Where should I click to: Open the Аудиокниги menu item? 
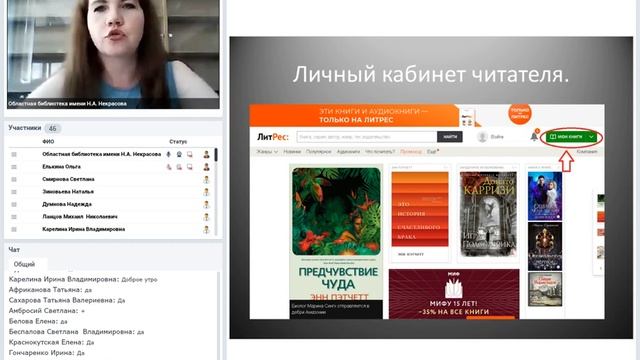(348, 151)
